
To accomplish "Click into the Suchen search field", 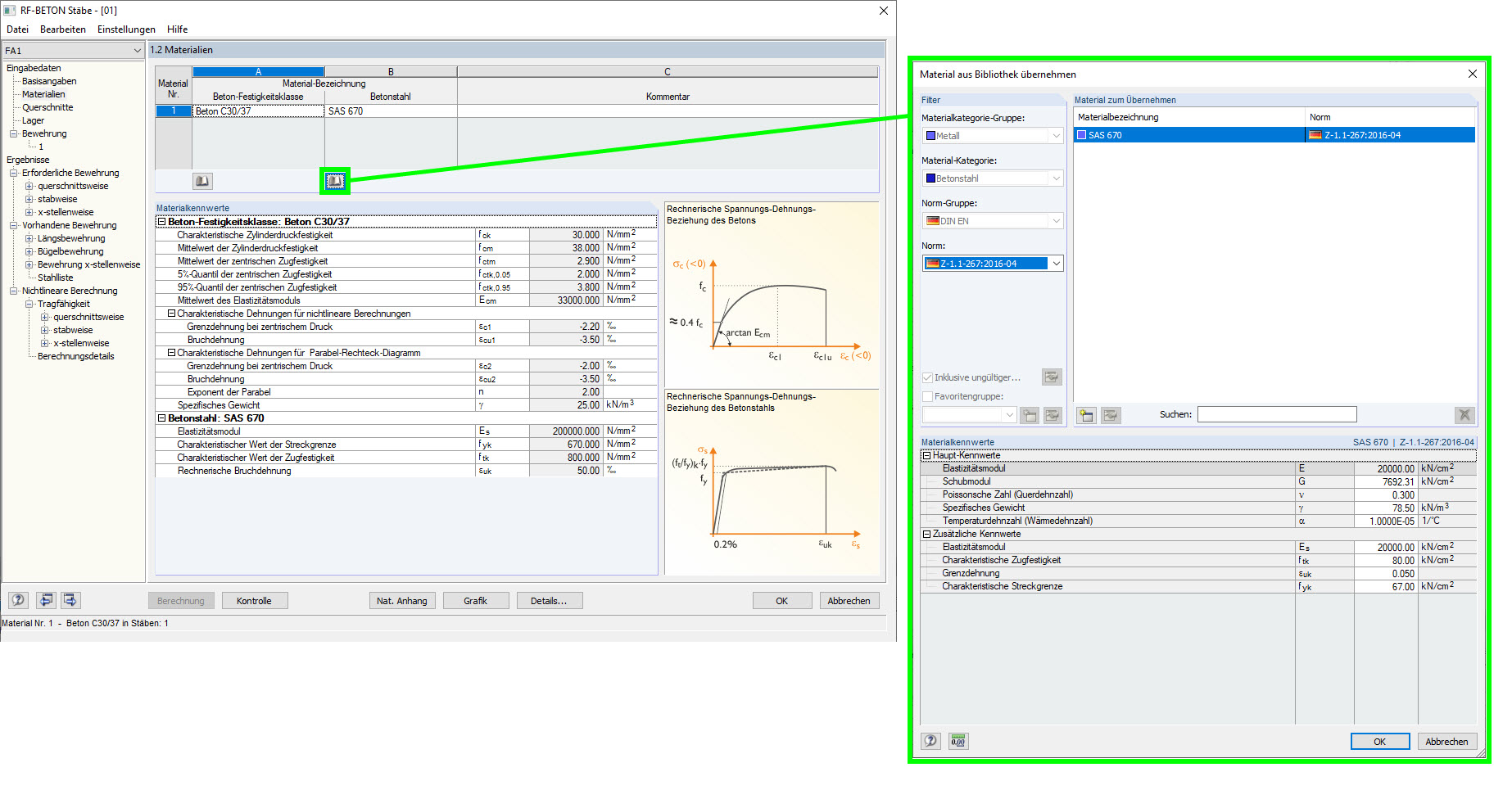I will tap(1277, 415).
